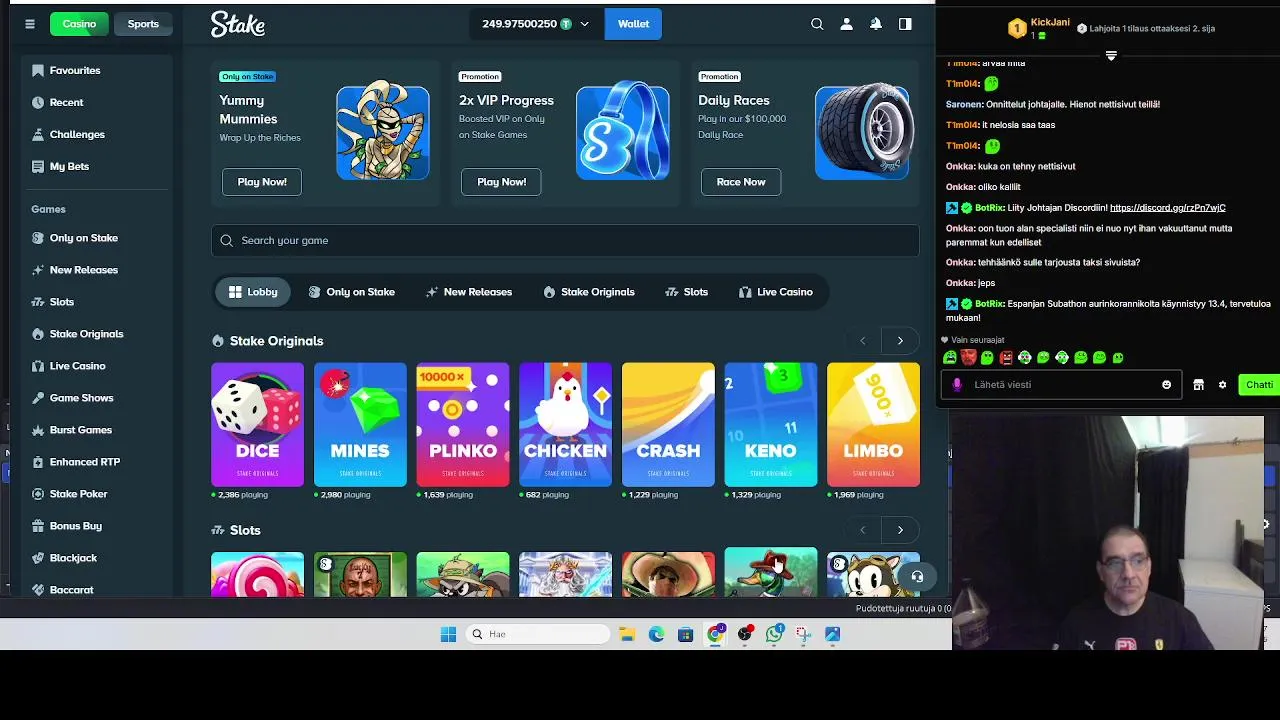Screen dimensions: 1280x720
Task: Show previous Stake Originals games arrow
Action: (862, 341)
